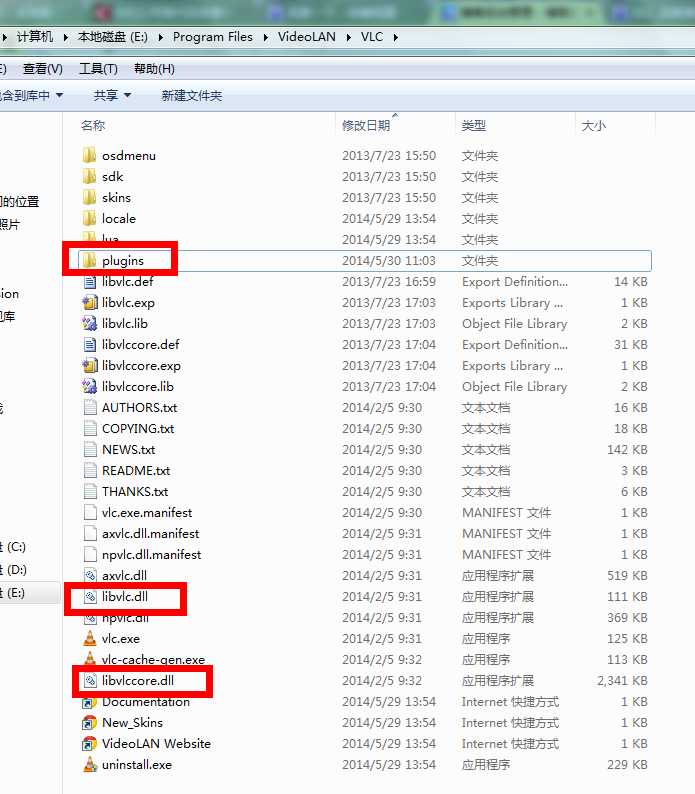Sort by the 名称 column header
Image resolution: width=695 pixels, height=794 pixels.
(93, 126)
